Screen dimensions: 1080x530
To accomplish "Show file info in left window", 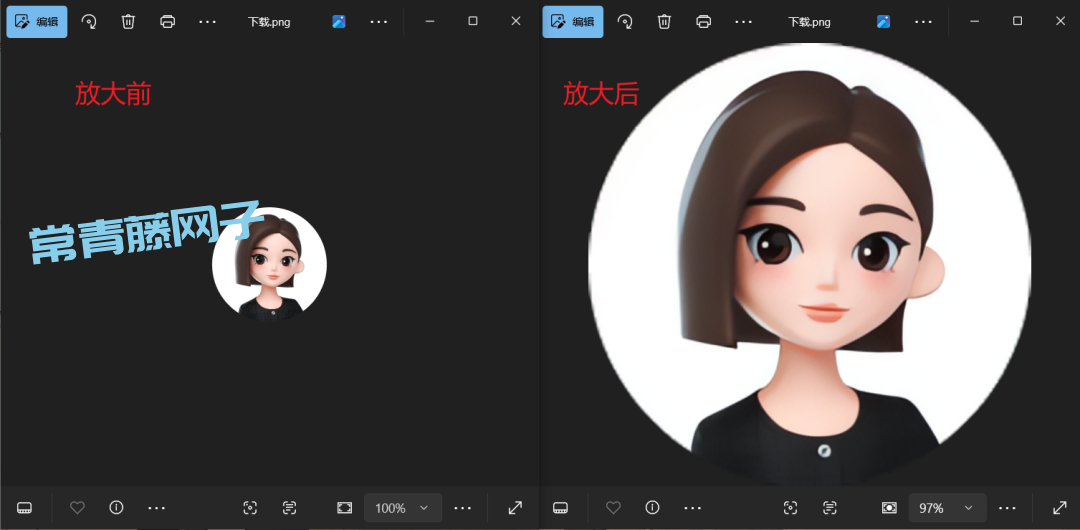I will point(116,508).
